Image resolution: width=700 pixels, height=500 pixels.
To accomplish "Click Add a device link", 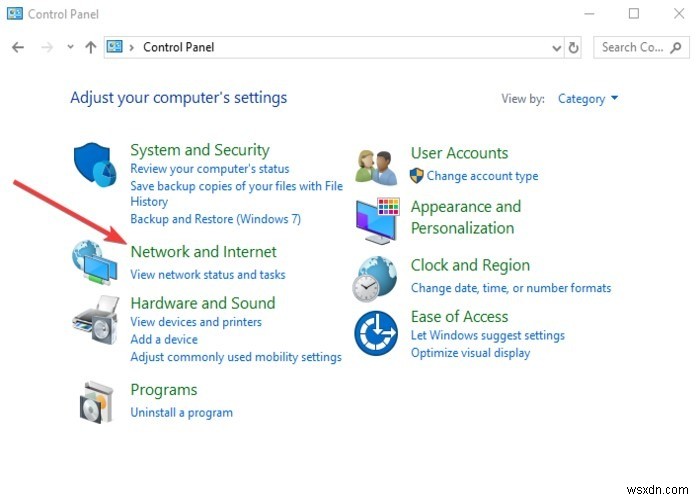I will 164,339.
